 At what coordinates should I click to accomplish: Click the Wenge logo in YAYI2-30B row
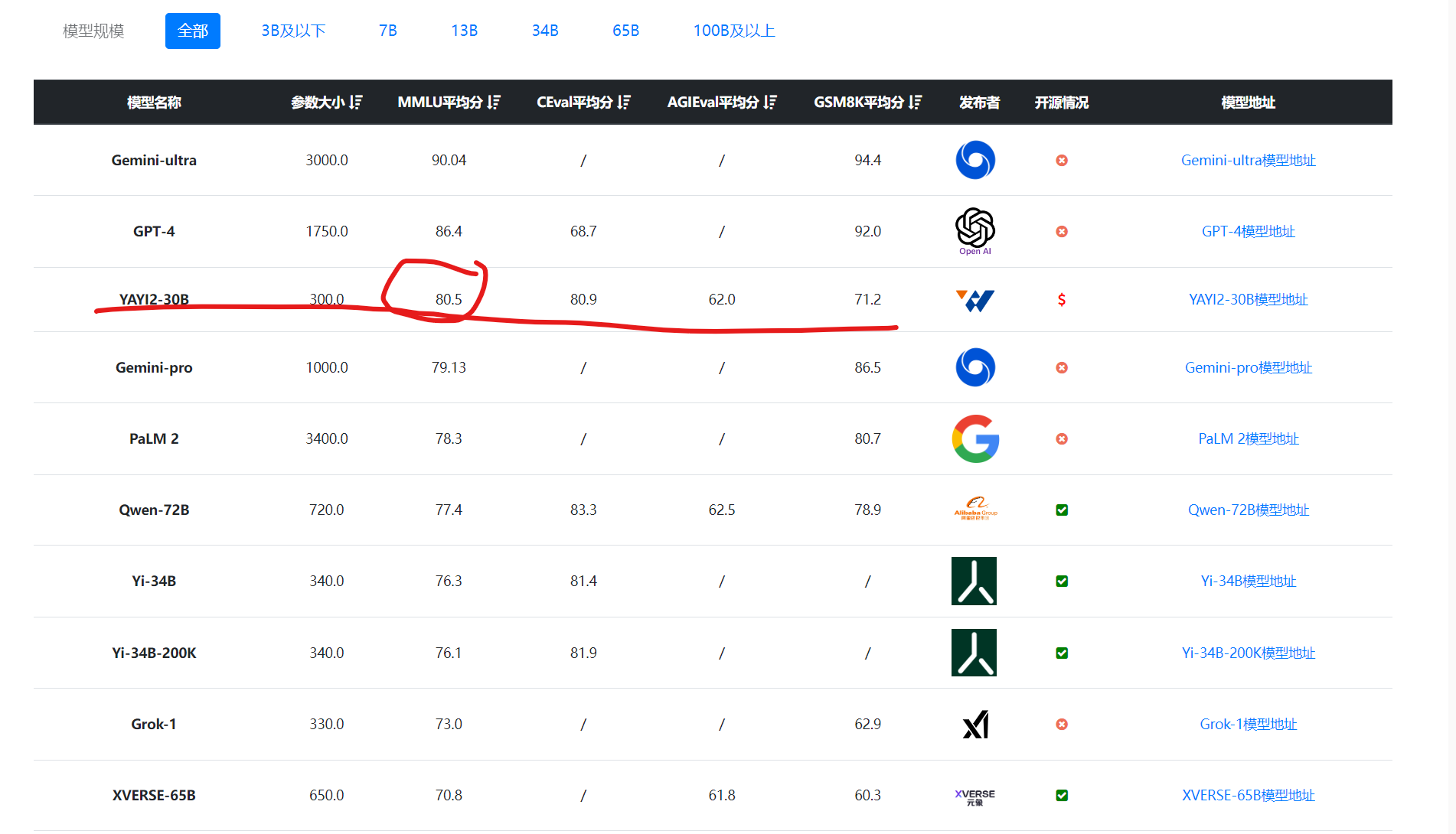click(x=974, y=300)
